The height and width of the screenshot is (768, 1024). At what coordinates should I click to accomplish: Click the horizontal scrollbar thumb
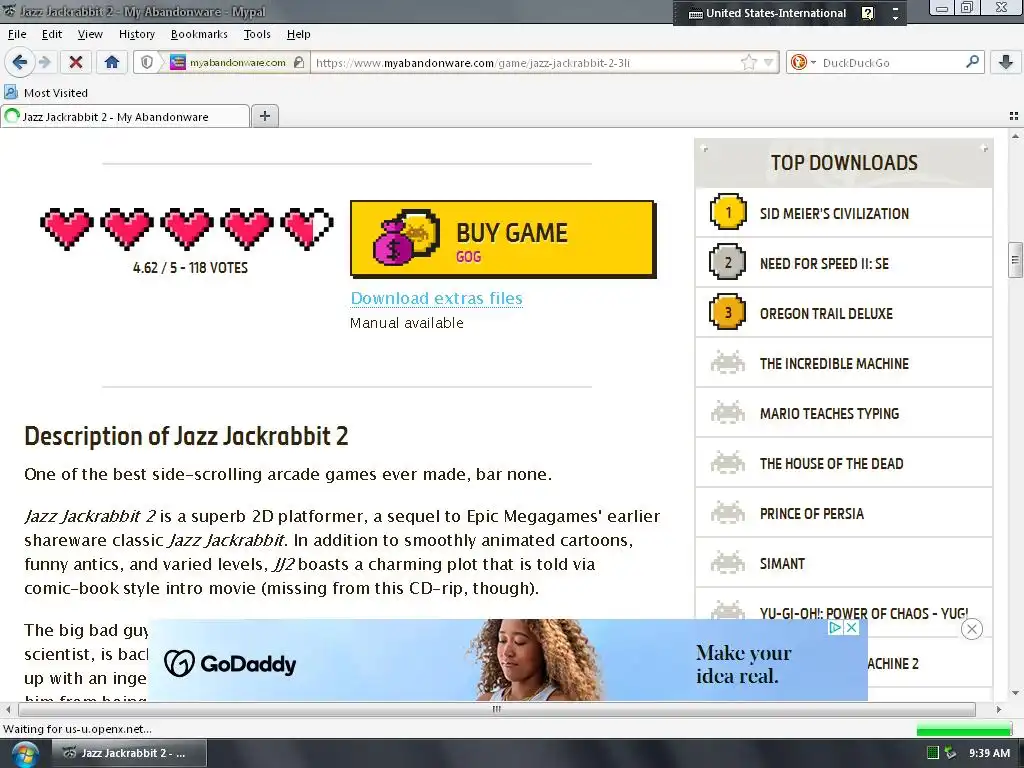click(496, 709)
